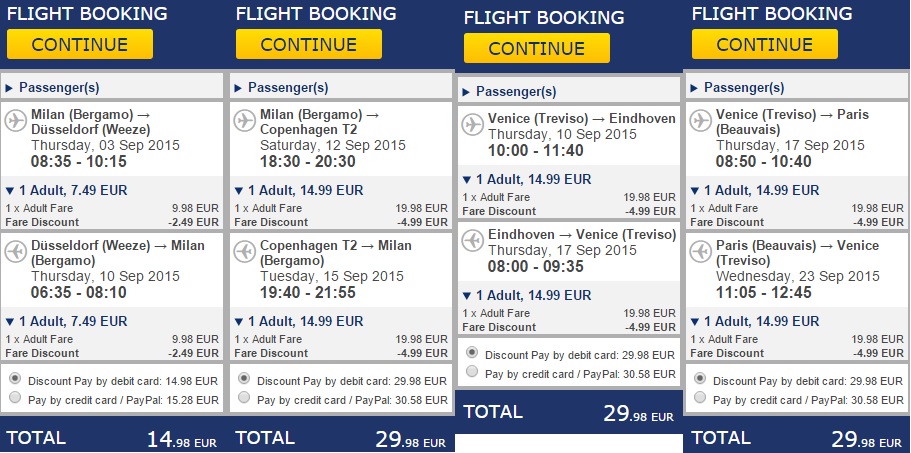The height and width of the screenshot is (453, 911).
Task: Expand Passenger(s) section in Düsseldorf booking
Action: (10, 88)
